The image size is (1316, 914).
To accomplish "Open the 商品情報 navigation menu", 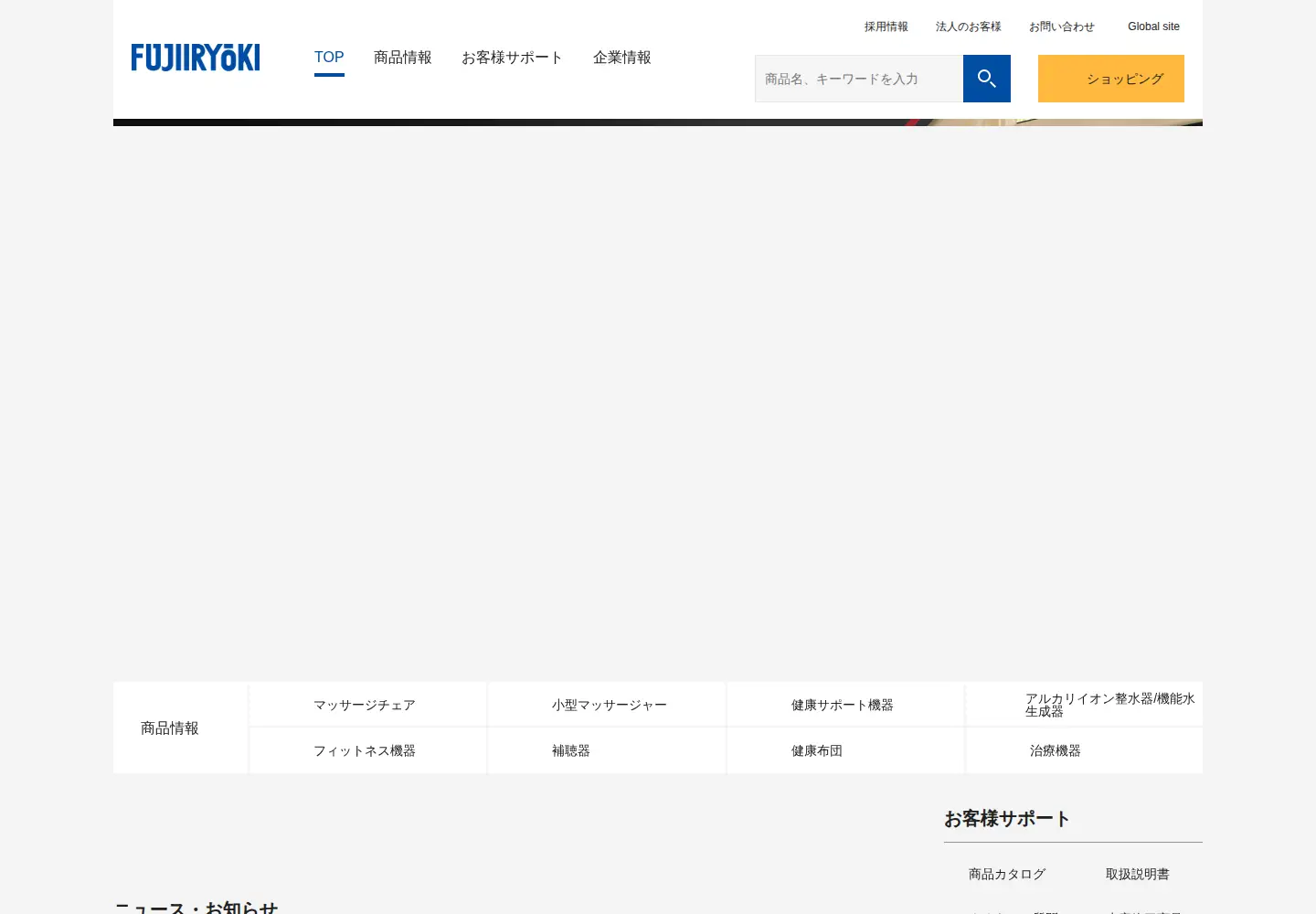I will click(403, 58).
